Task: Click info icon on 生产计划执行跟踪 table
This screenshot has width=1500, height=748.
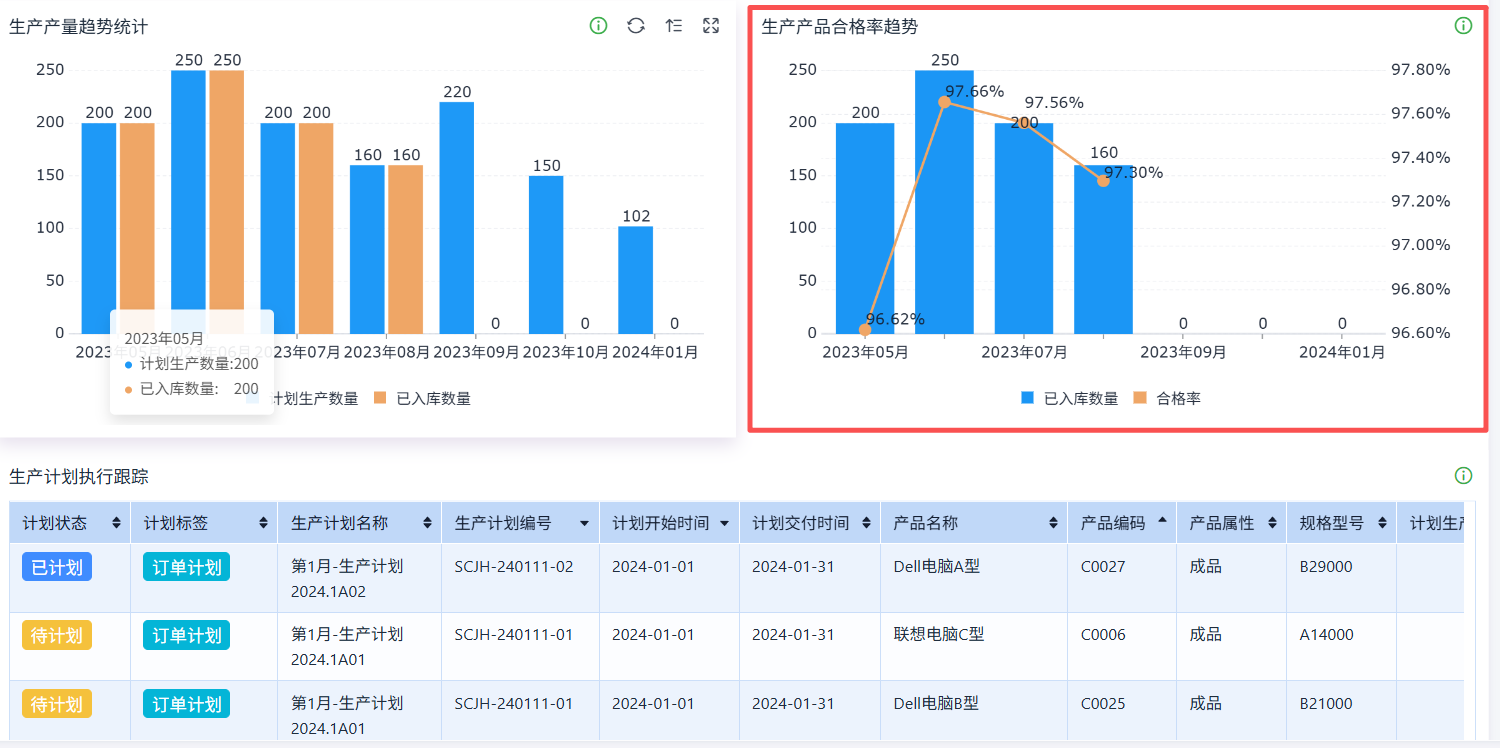Action: (1463, 476)
